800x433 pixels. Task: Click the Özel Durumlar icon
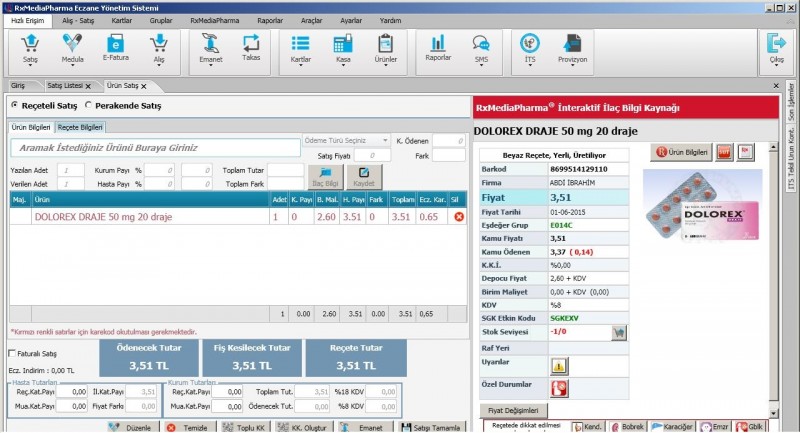point(559,386)
